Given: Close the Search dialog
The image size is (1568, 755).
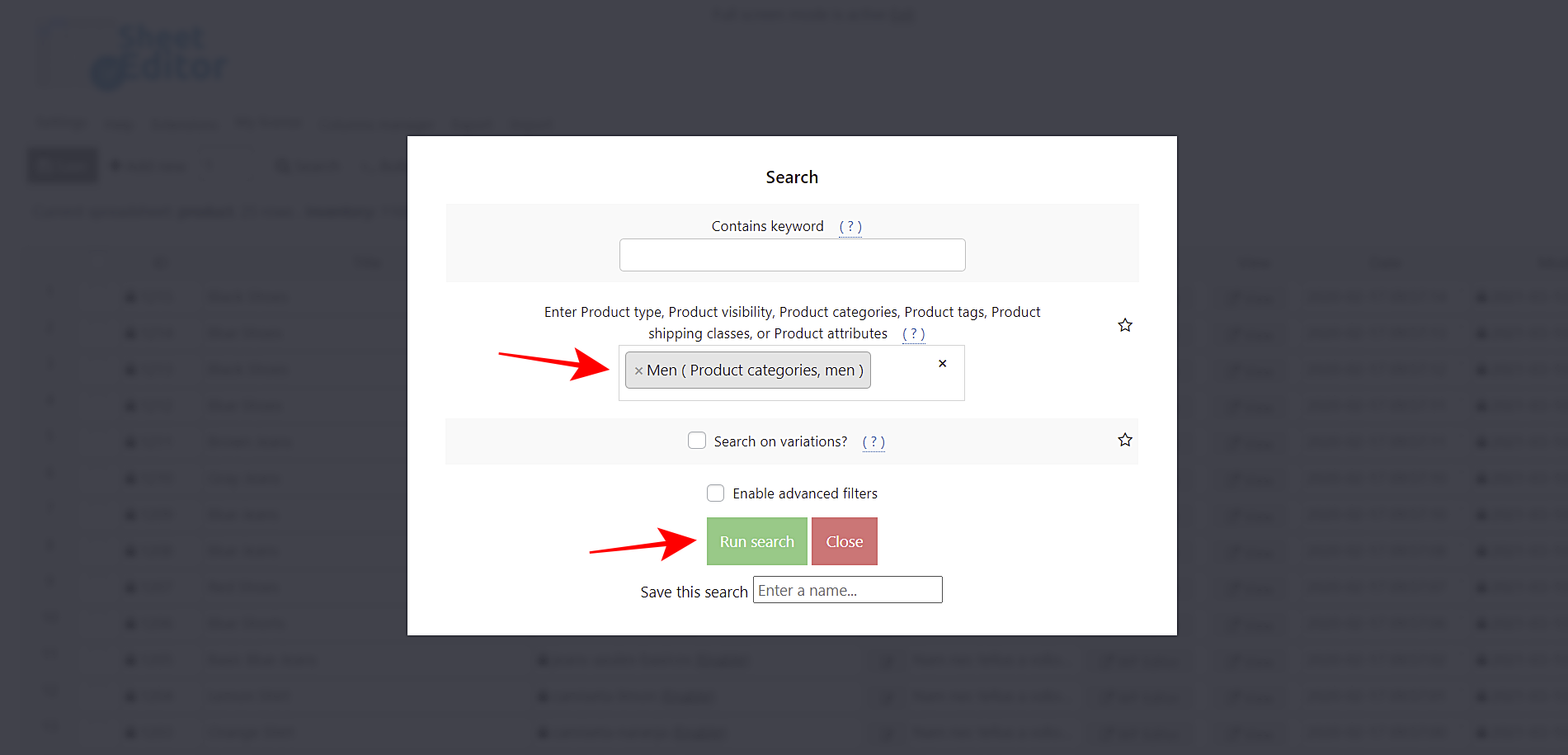Looking at the screenshot, I should [844, 541].
